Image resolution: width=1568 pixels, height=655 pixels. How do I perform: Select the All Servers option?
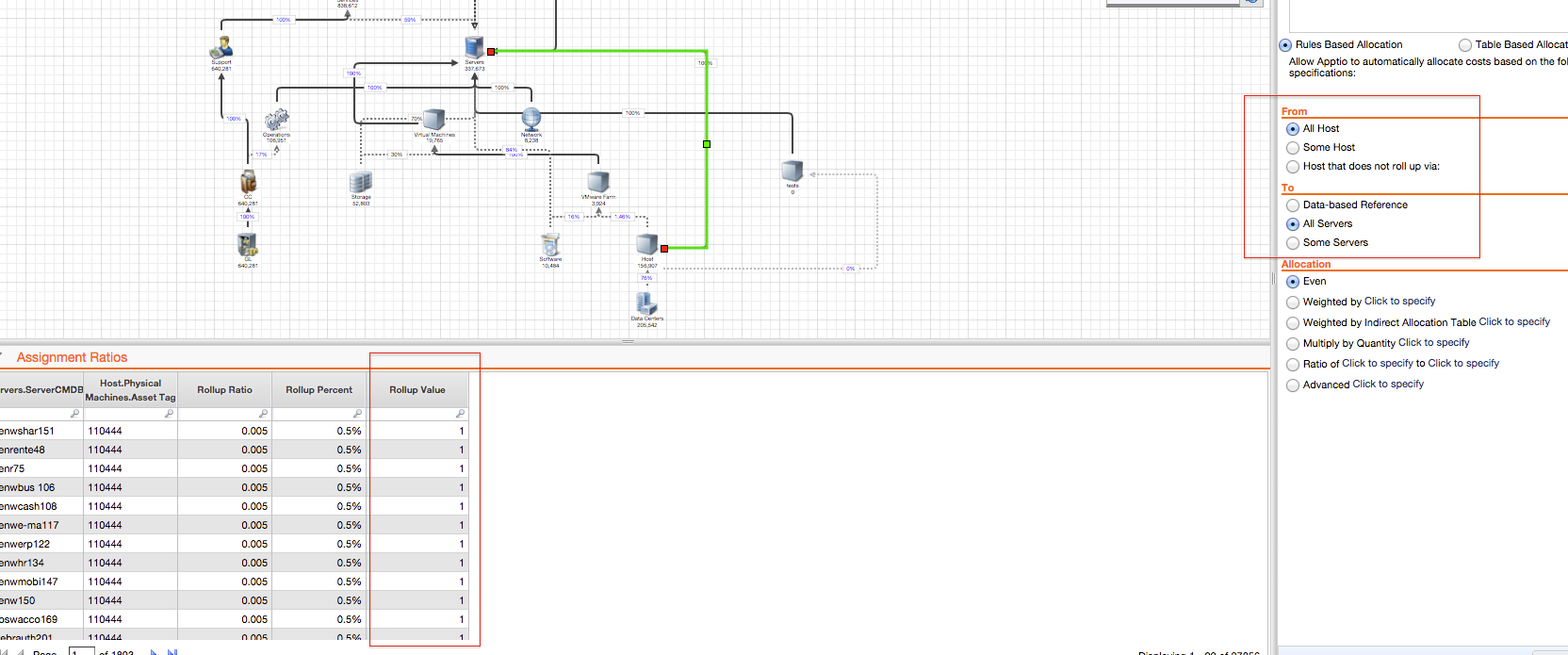pos(1293,224)
